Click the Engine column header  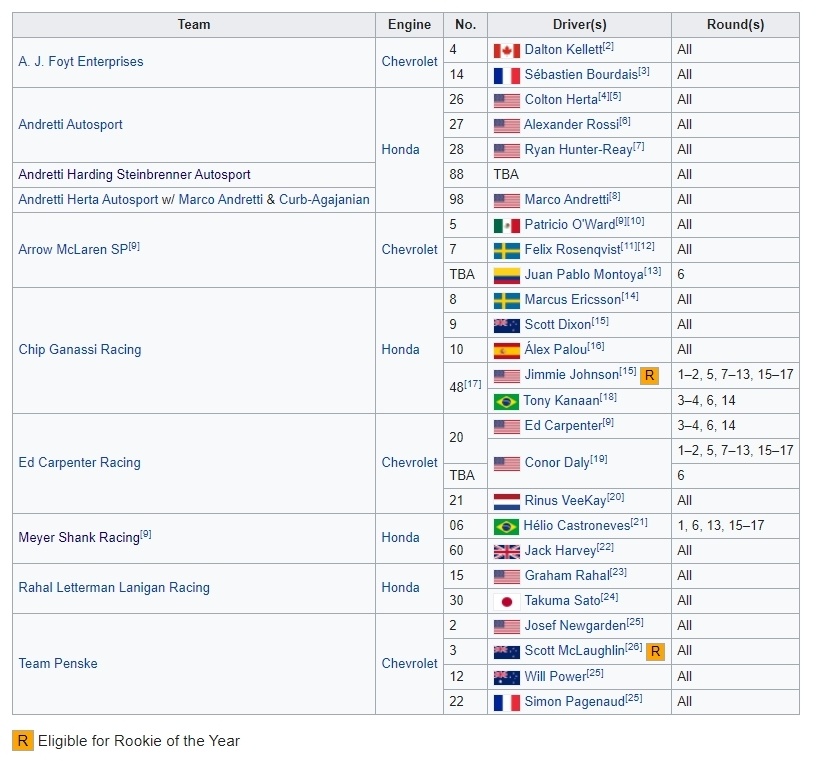410,25
